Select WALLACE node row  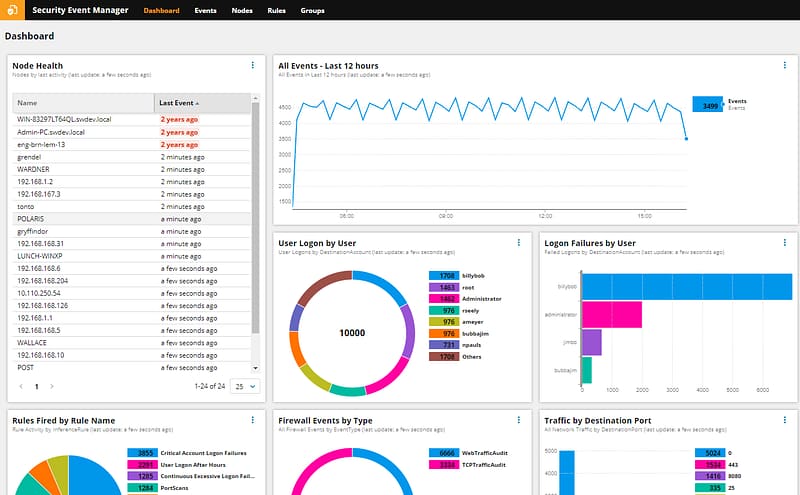(x=132, y=343)
